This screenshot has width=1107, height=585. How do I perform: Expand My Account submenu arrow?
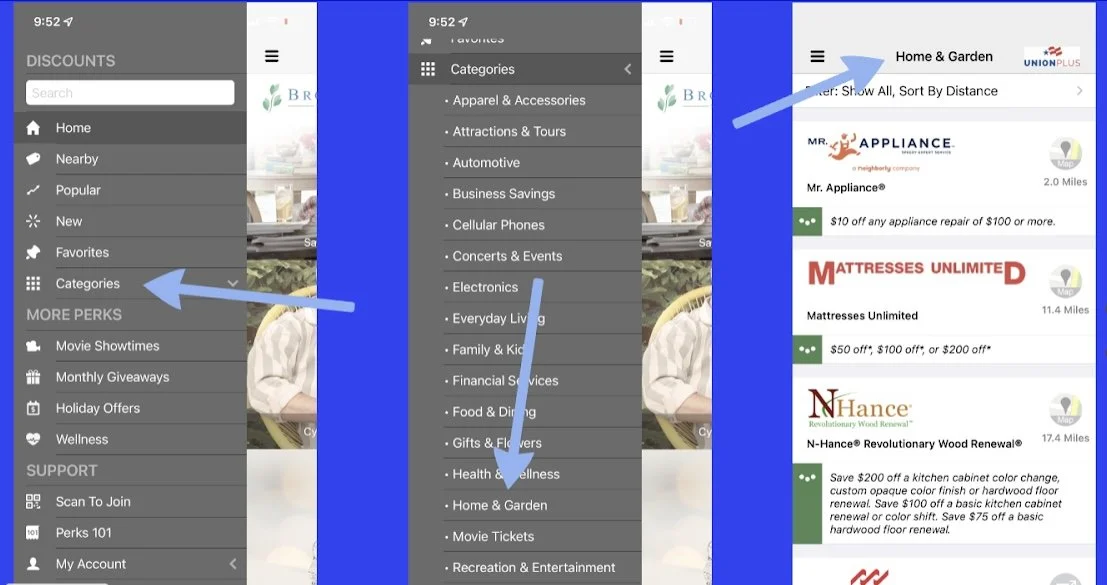[x=233, y=564]
